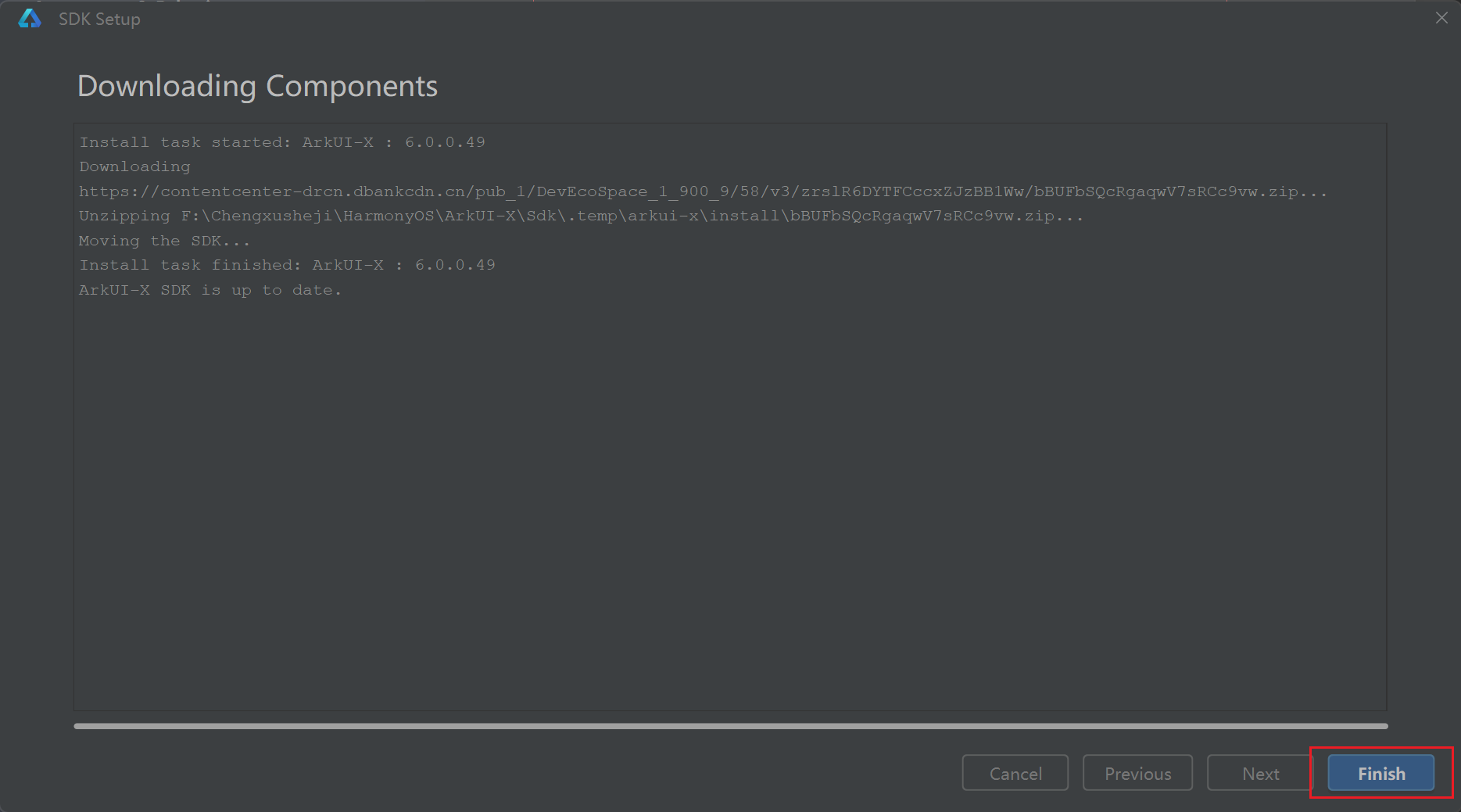
Task: Click the "Install task started" log line
Action: point(281,142)
